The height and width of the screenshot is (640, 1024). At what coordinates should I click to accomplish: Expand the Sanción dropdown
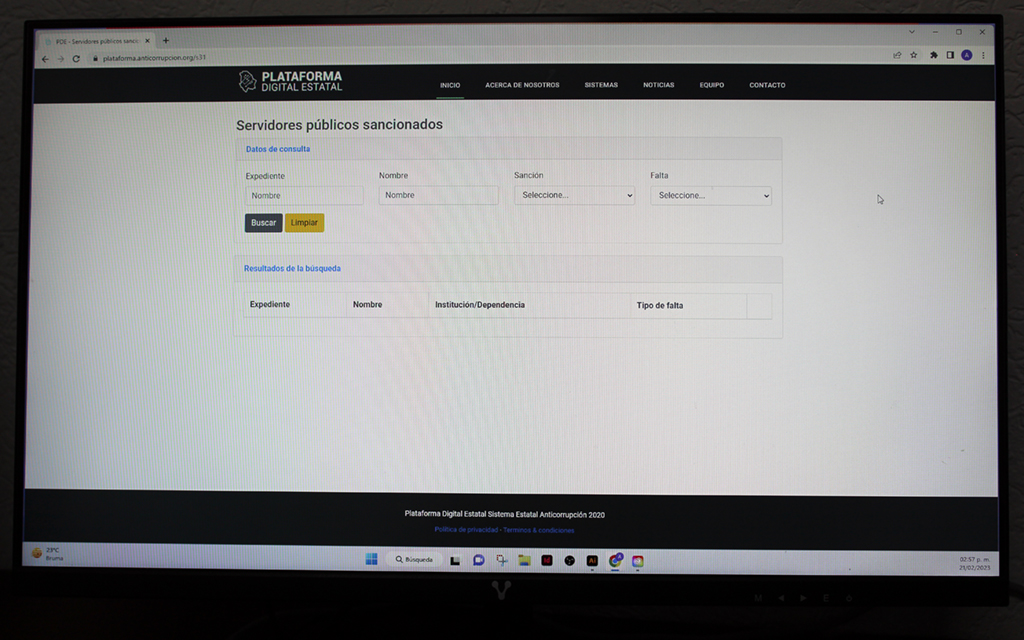click(x=574, y=195)
